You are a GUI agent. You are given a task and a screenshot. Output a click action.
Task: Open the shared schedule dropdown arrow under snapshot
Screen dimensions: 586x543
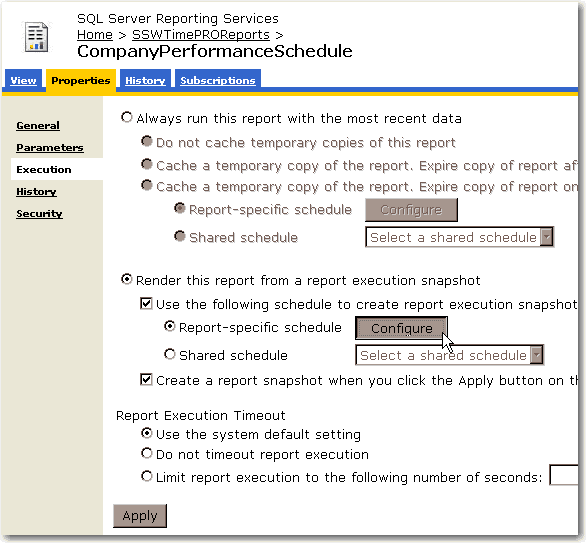(x=537, y=355)
